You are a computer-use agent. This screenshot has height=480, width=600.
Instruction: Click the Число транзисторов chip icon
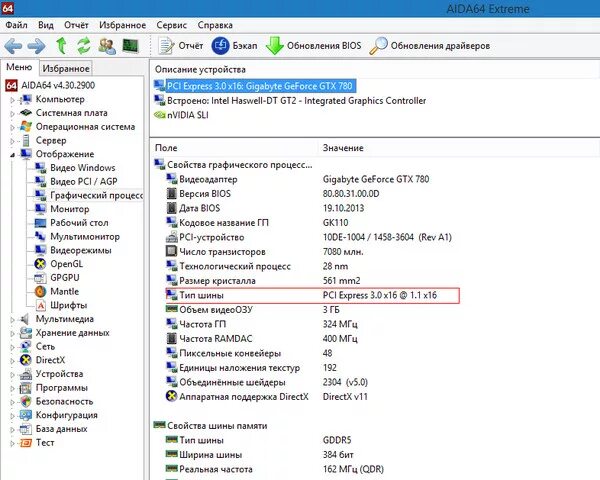[171, 251]
